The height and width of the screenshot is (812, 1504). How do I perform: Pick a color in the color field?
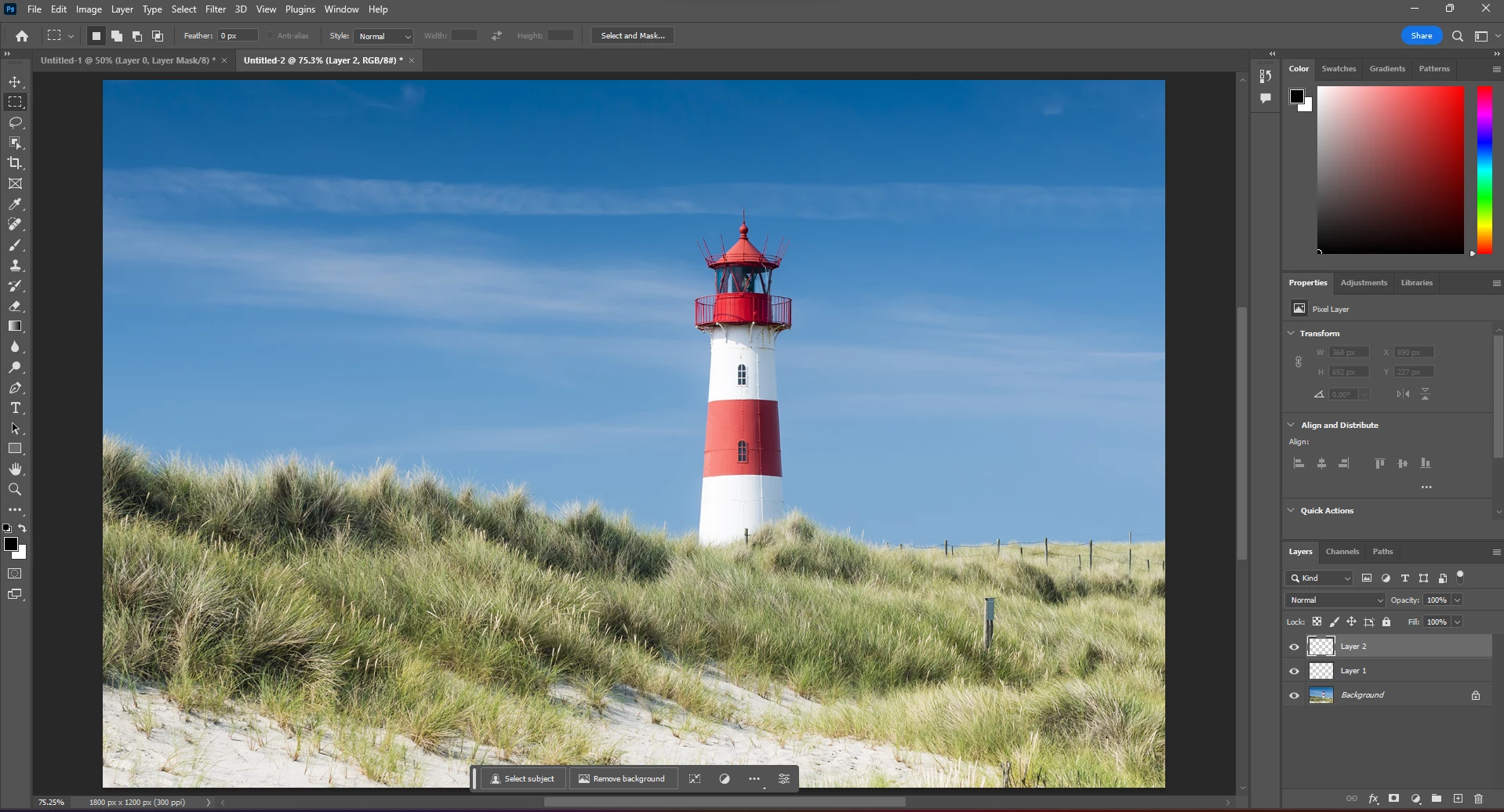tap(1390, 169)
